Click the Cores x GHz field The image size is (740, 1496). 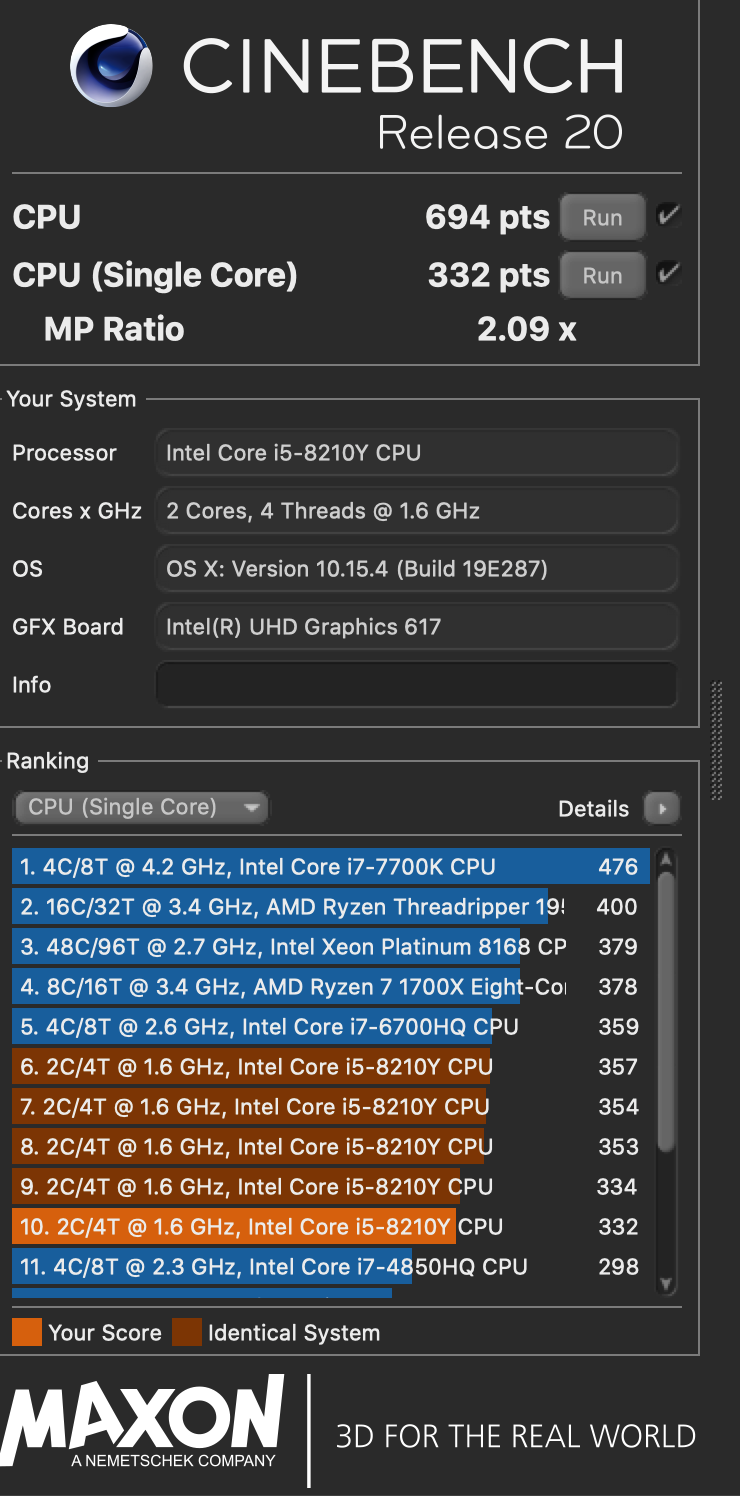[x=417, y=511]
